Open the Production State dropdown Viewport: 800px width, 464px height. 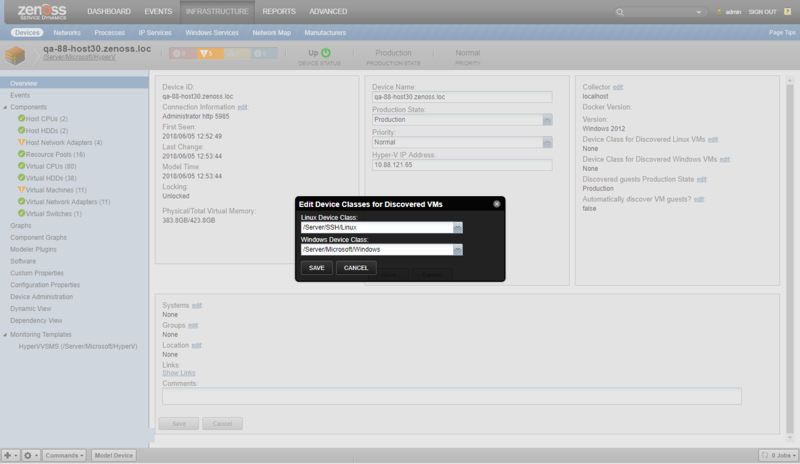(x=547, y=119)
